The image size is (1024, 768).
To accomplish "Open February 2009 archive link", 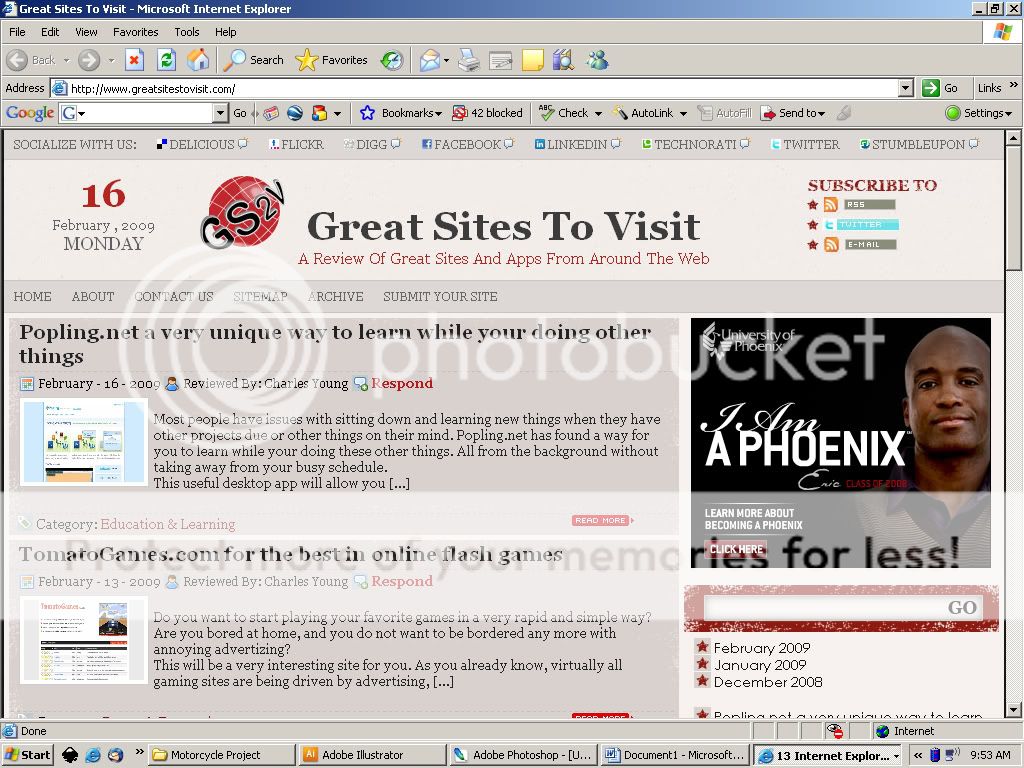I will coord(761,648).
